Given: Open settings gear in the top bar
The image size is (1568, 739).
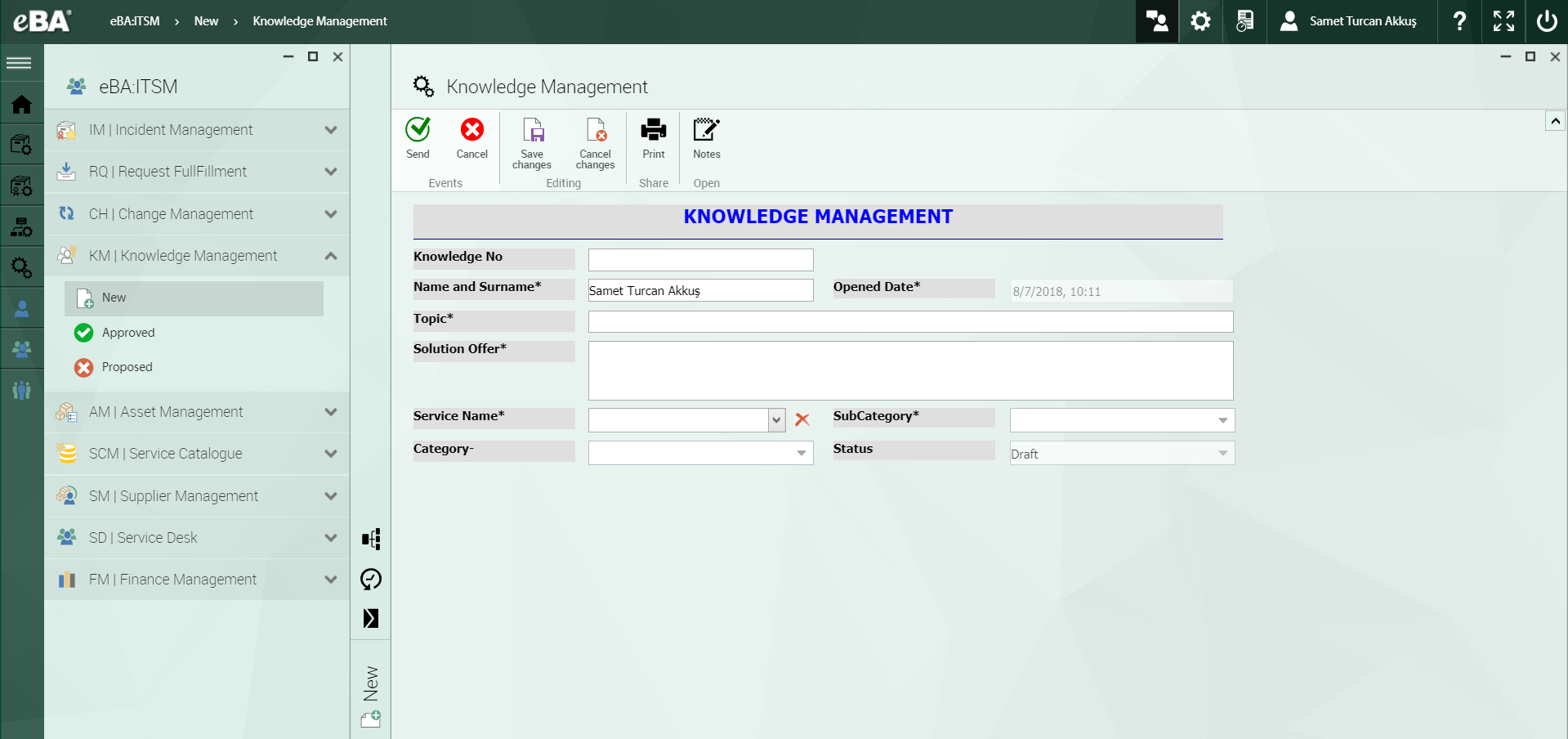Looking at the screenshot, I should tap(1200, 21).
